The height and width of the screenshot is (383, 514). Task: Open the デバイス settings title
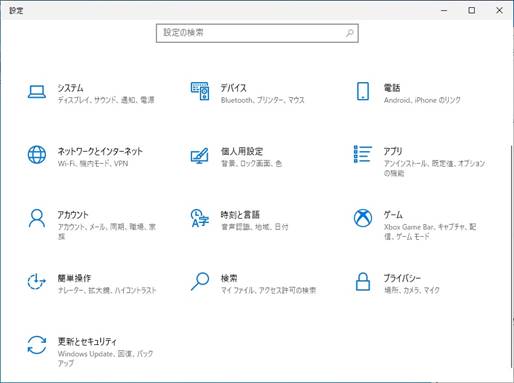click(x=234, y=88)
